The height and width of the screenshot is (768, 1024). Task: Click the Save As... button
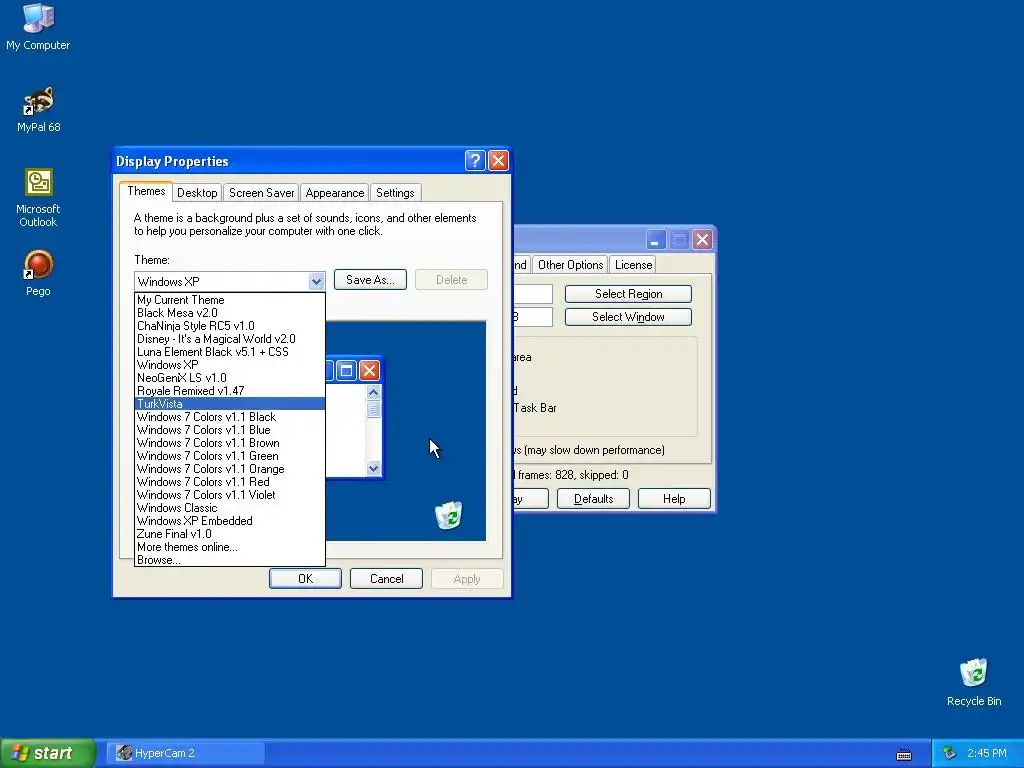click(x=370, y=280)
